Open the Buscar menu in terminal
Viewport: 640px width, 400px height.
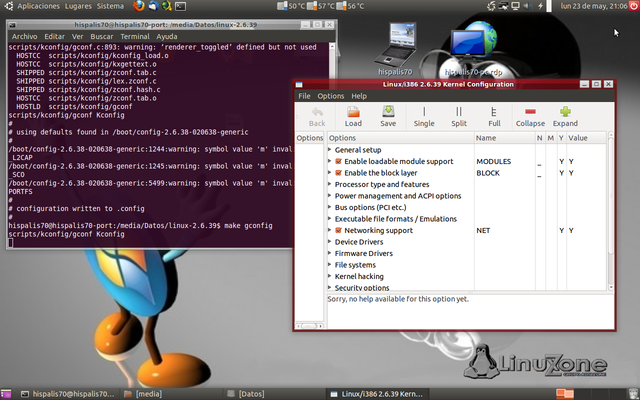(x=102, y=36)
